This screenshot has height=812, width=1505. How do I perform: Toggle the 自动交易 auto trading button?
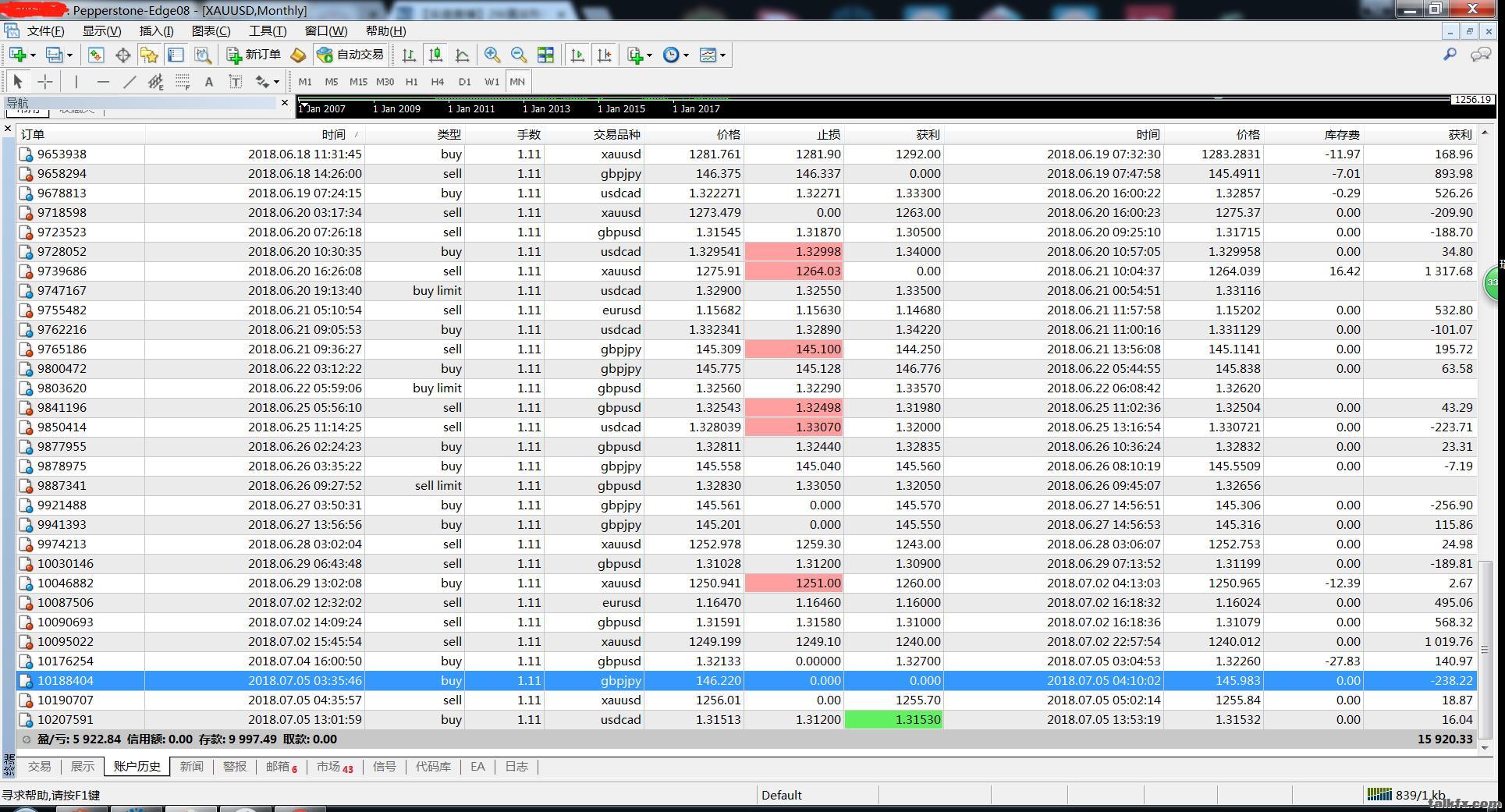coord(350,55)
